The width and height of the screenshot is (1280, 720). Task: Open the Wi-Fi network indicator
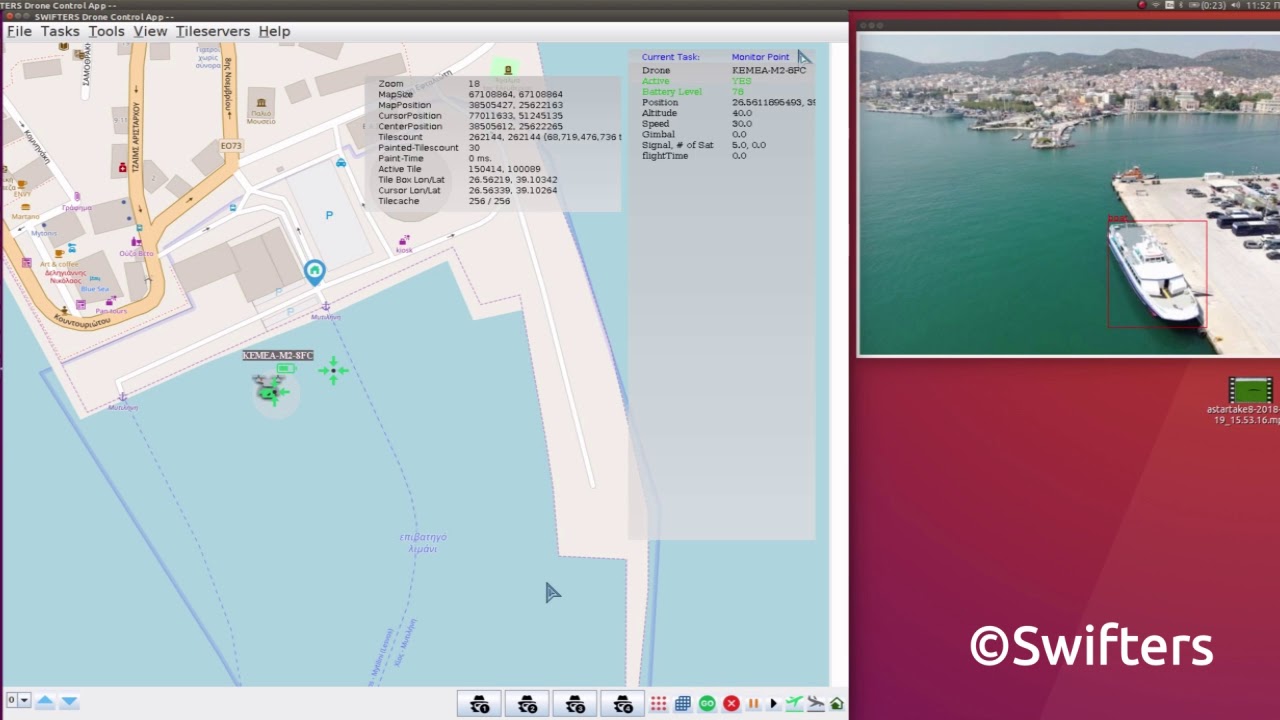tap(1157, 5)
